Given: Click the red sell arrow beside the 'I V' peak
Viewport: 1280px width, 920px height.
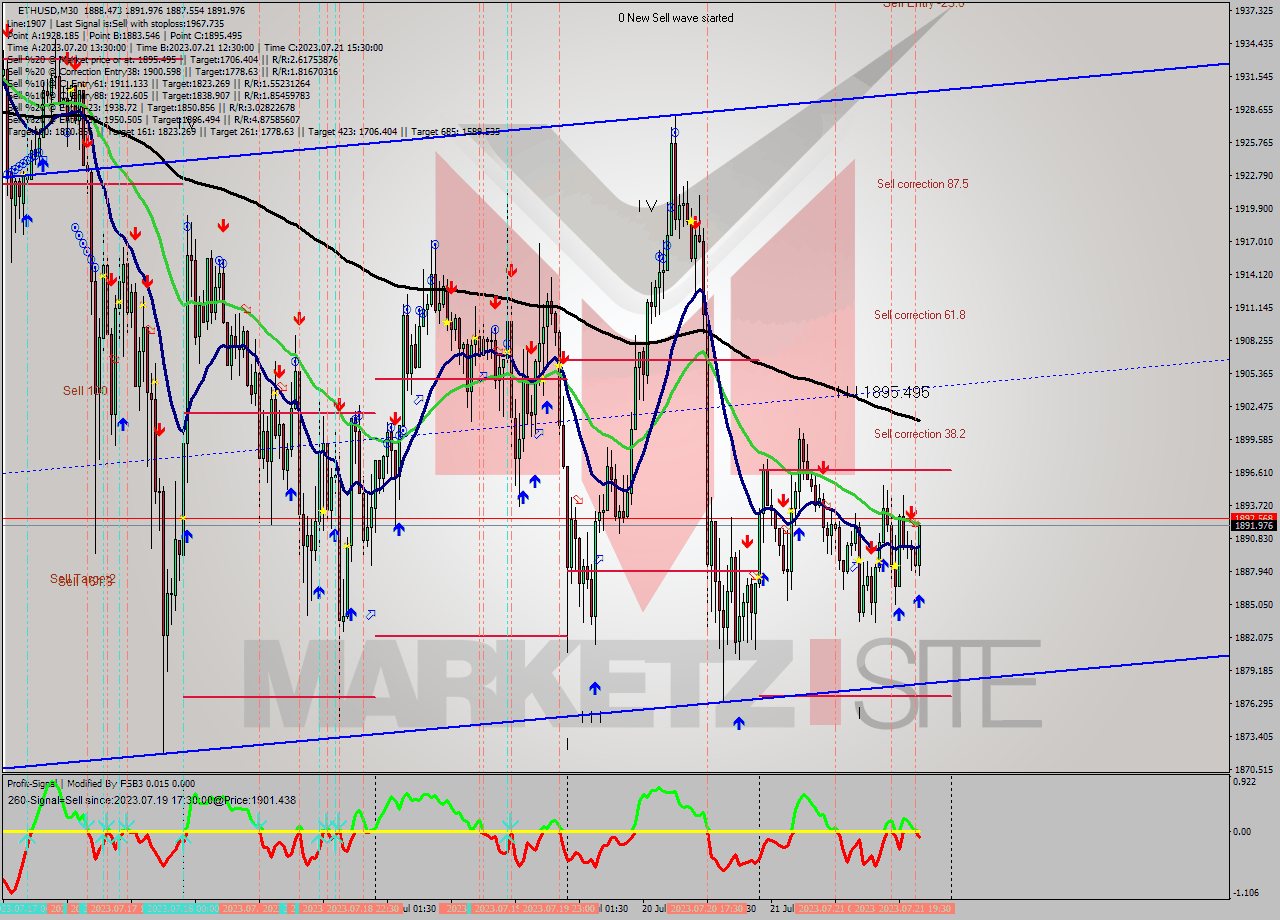Looking at the screenshot, I should [695, 222].
